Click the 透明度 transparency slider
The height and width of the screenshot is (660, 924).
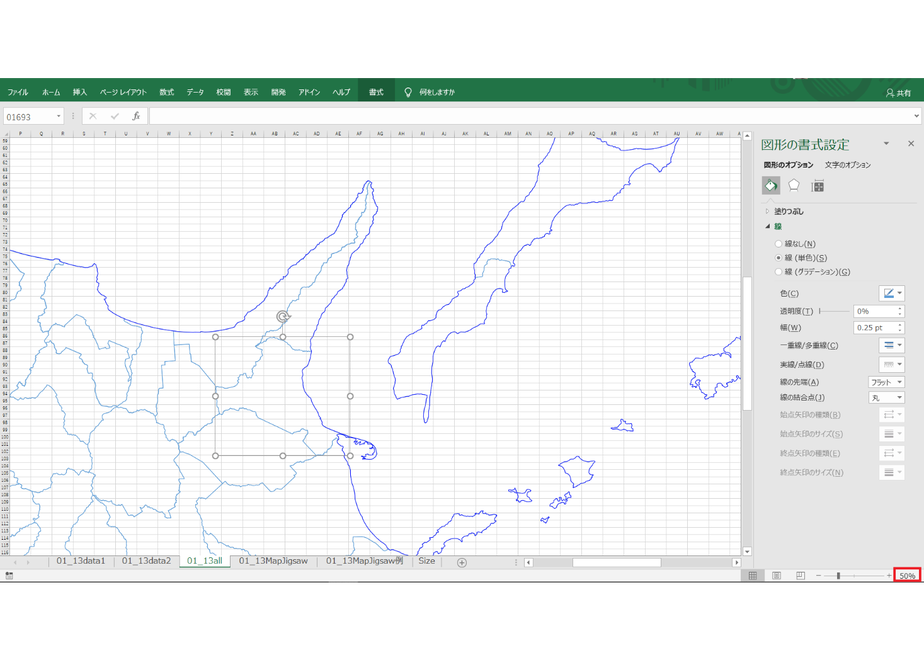click(834, 311)
